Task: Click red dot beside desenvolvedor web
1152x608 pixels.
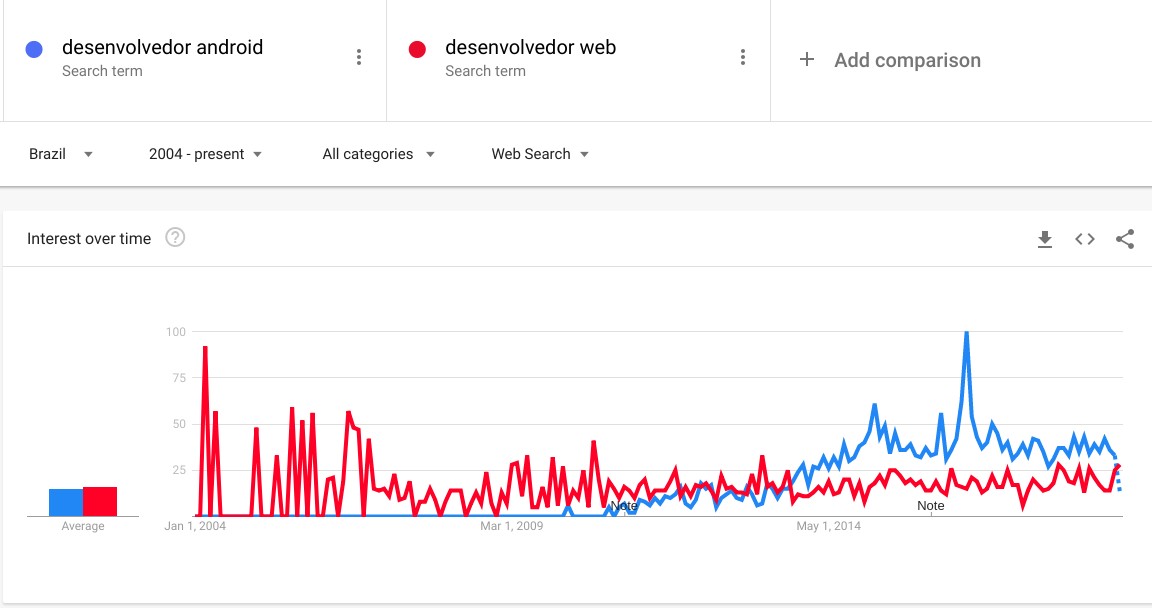Action: tap(417, 49)
